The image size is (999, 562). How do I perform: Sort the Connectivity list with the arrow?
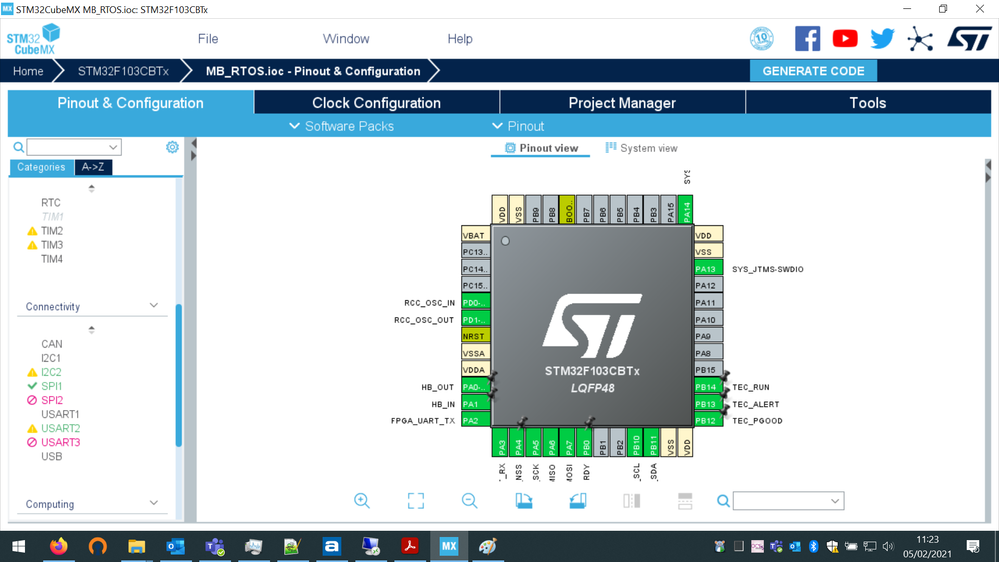coord(92,329)
